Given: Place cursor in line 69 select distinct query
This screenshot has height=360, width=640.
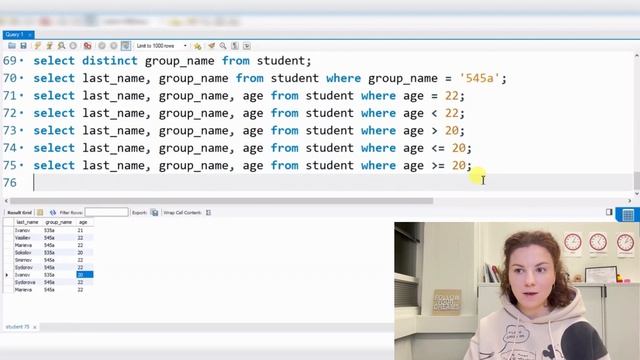Looking at the screenshot, I should tap(172, 61).
